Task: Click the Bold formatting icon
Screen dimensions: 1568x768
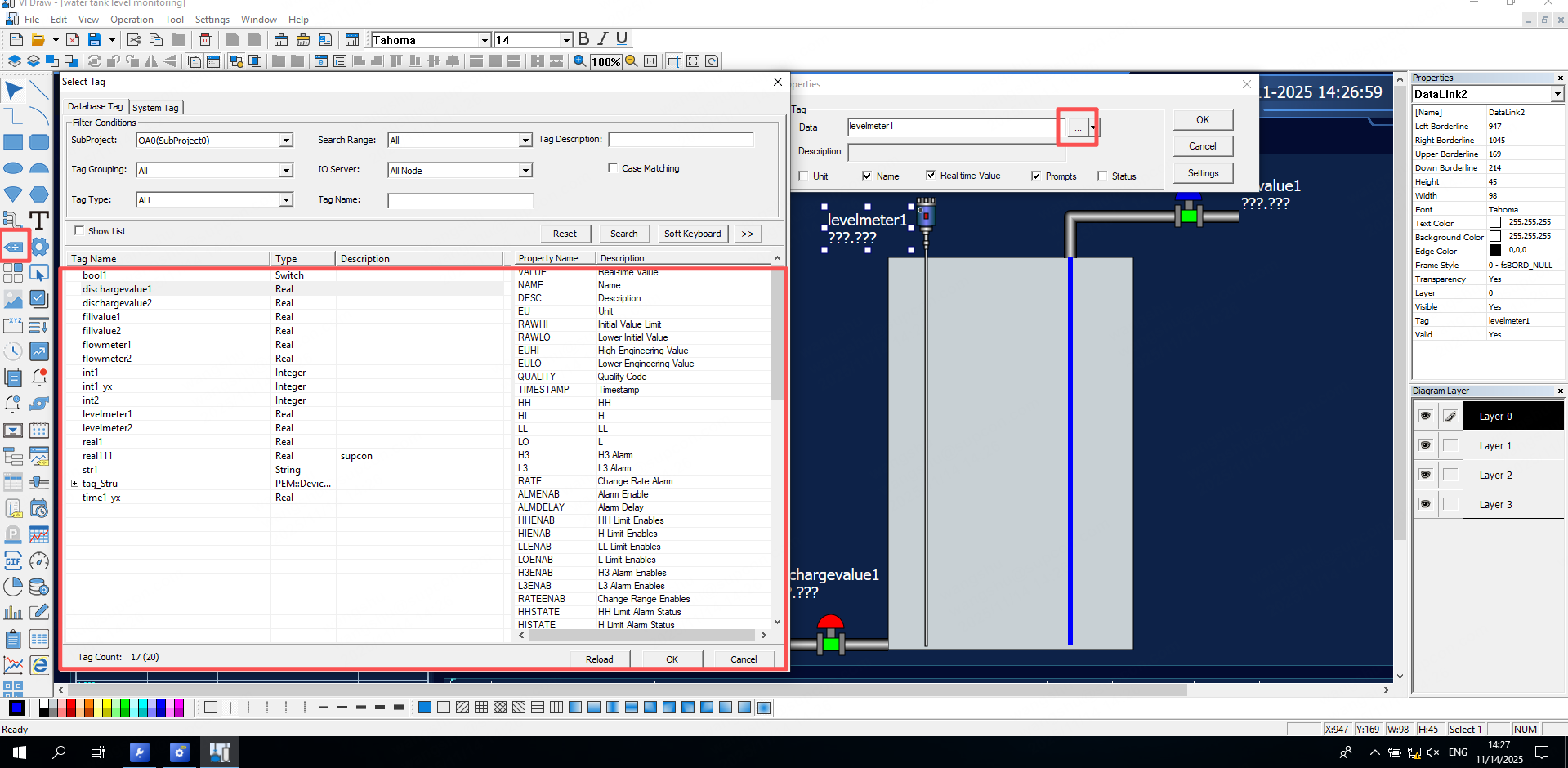Action: (x=583, y=39)
